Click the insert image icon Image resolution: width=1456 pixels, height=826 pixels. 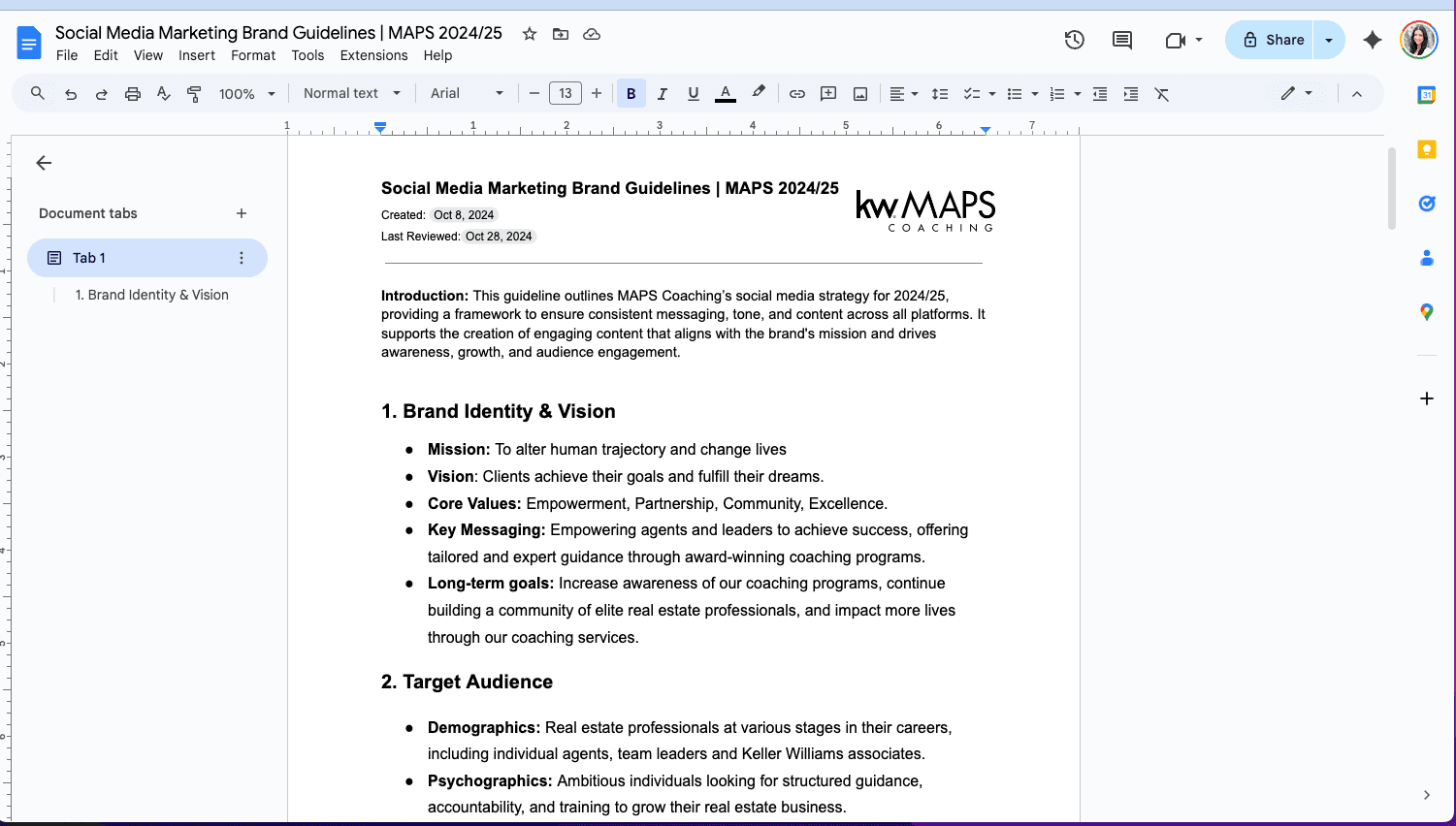(x=860, y=94)
